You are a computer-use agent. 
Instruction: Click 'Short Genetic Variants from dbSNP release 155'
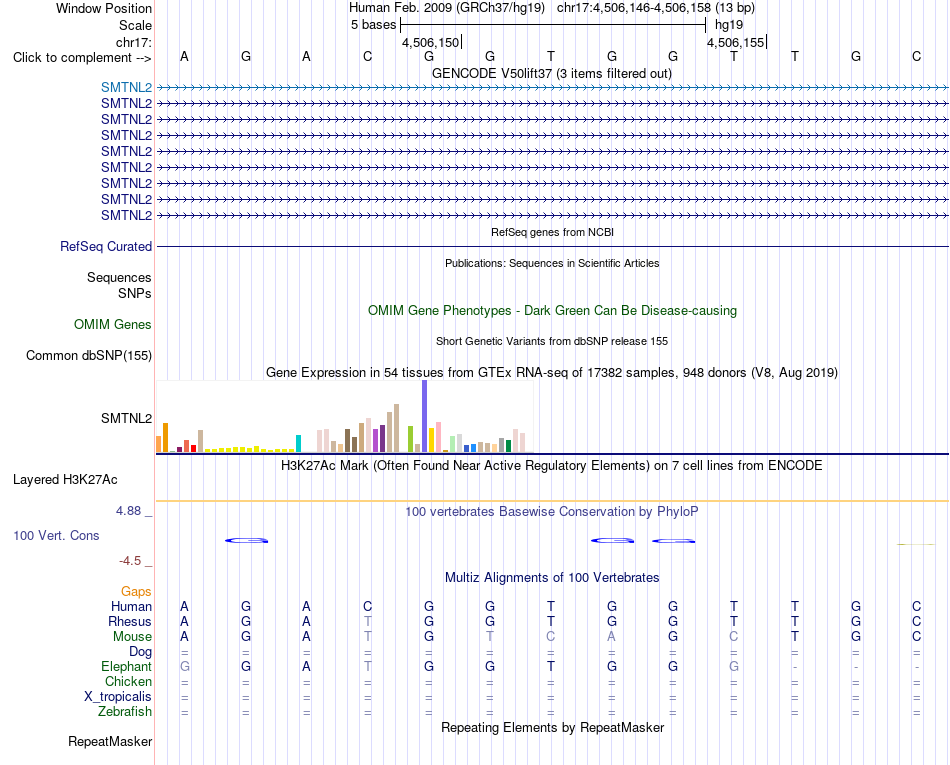(552, 341)
